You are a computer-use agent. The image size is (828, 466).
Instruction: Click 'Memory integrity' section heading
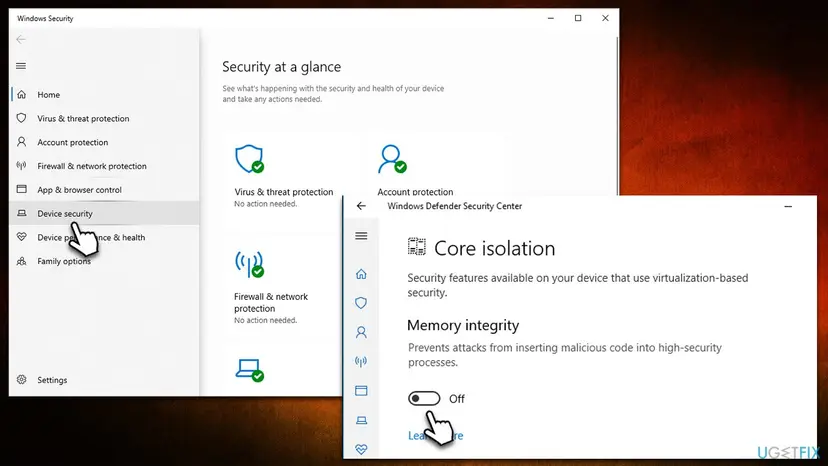tap(463, 325)
